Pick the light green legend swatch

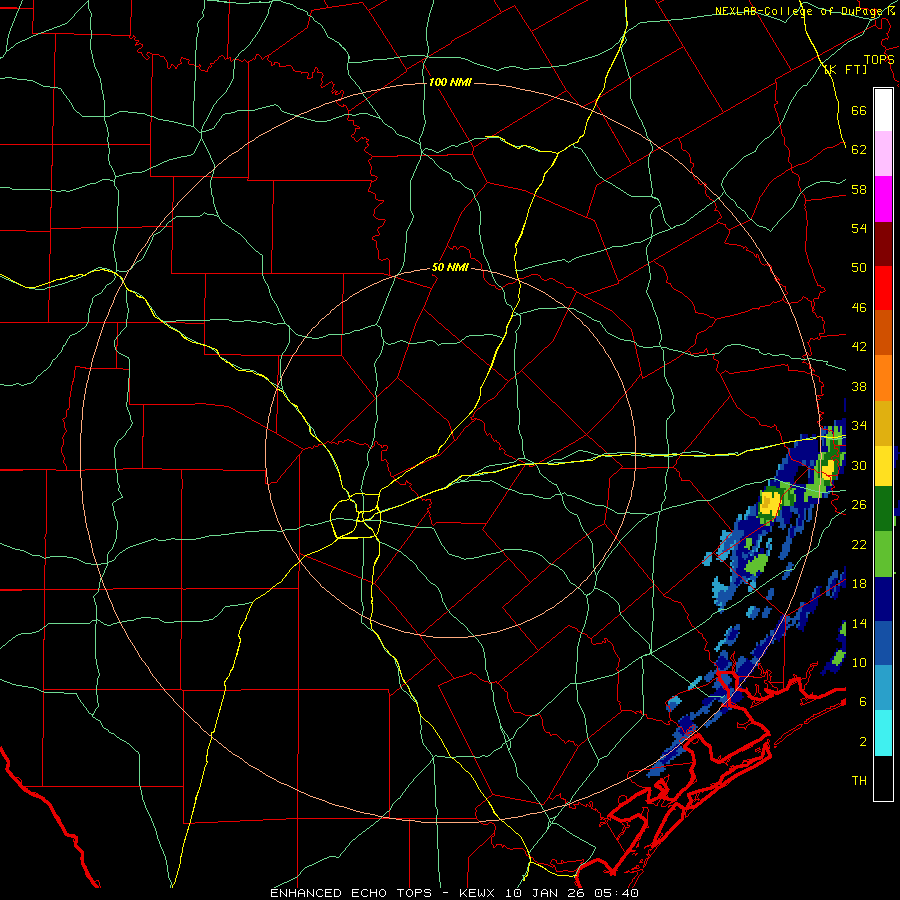pyautogui.click(x=883, y=554)
